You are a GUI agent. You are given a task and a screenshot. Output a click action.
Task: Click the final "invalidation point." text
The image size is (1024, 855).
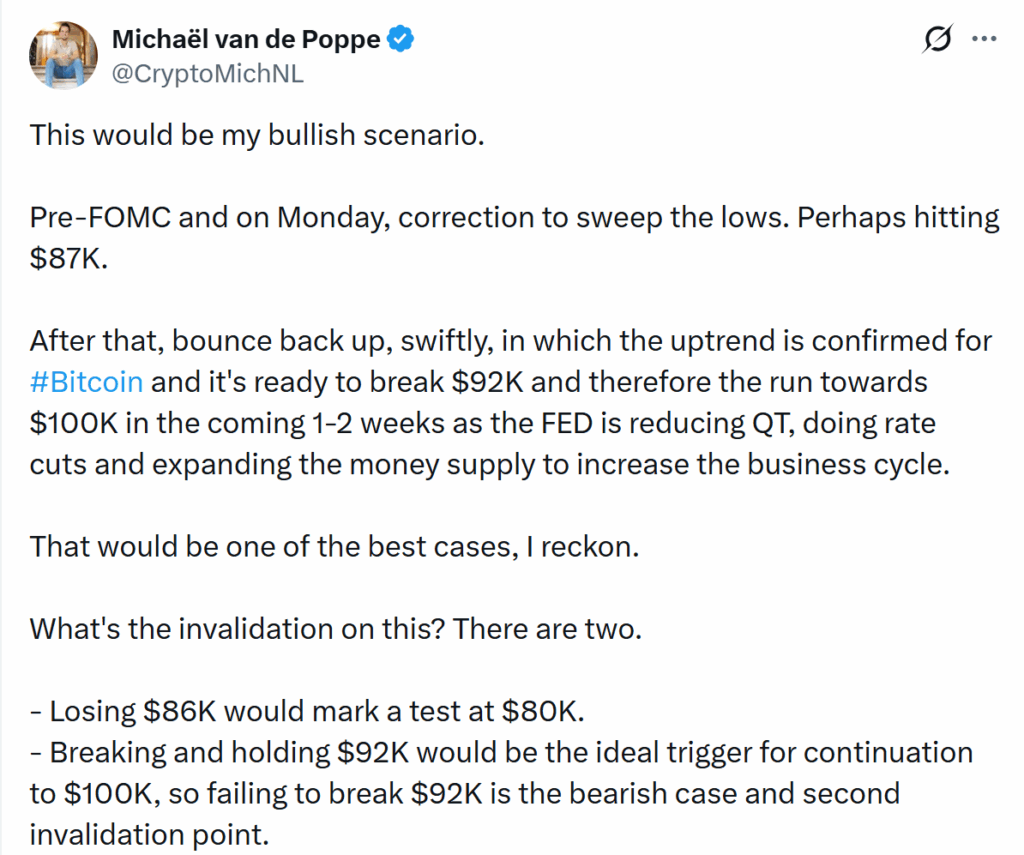[150, 834]
